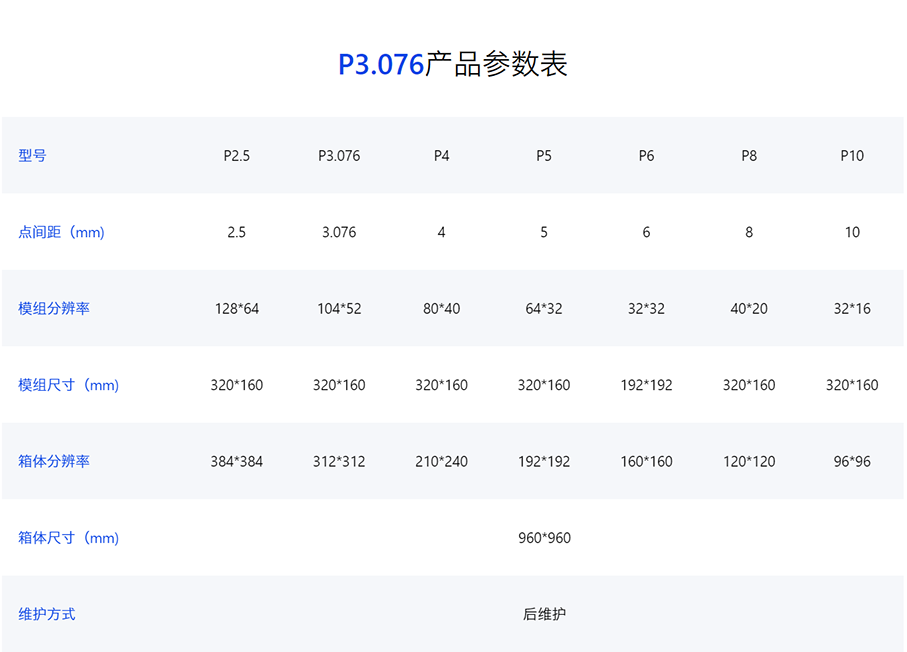Select the 960*960 cabinet size value
The height and width of the screenshot is (652, 907).
click(x=544, y=538)
